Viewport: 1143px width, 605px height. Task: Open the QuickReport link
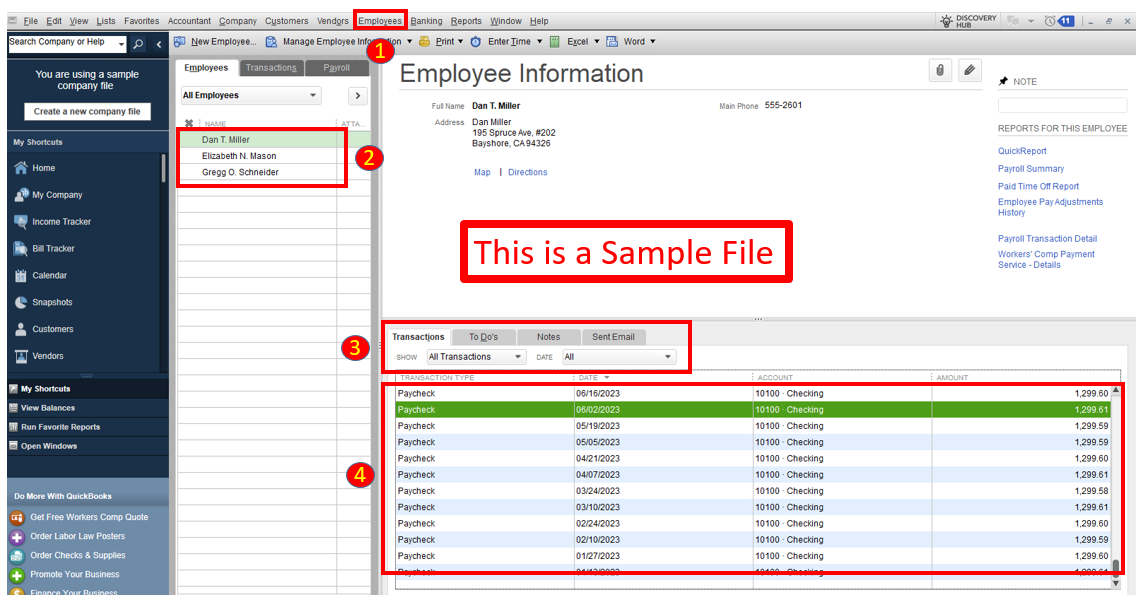coord(1022,152)
